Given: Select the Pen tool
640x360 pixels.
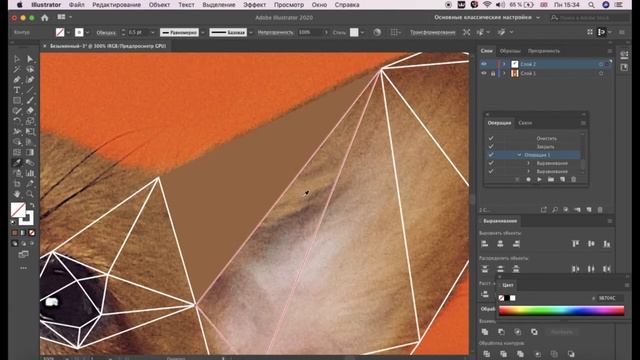Looking at the screenshot, I should (x=17, y=80).
